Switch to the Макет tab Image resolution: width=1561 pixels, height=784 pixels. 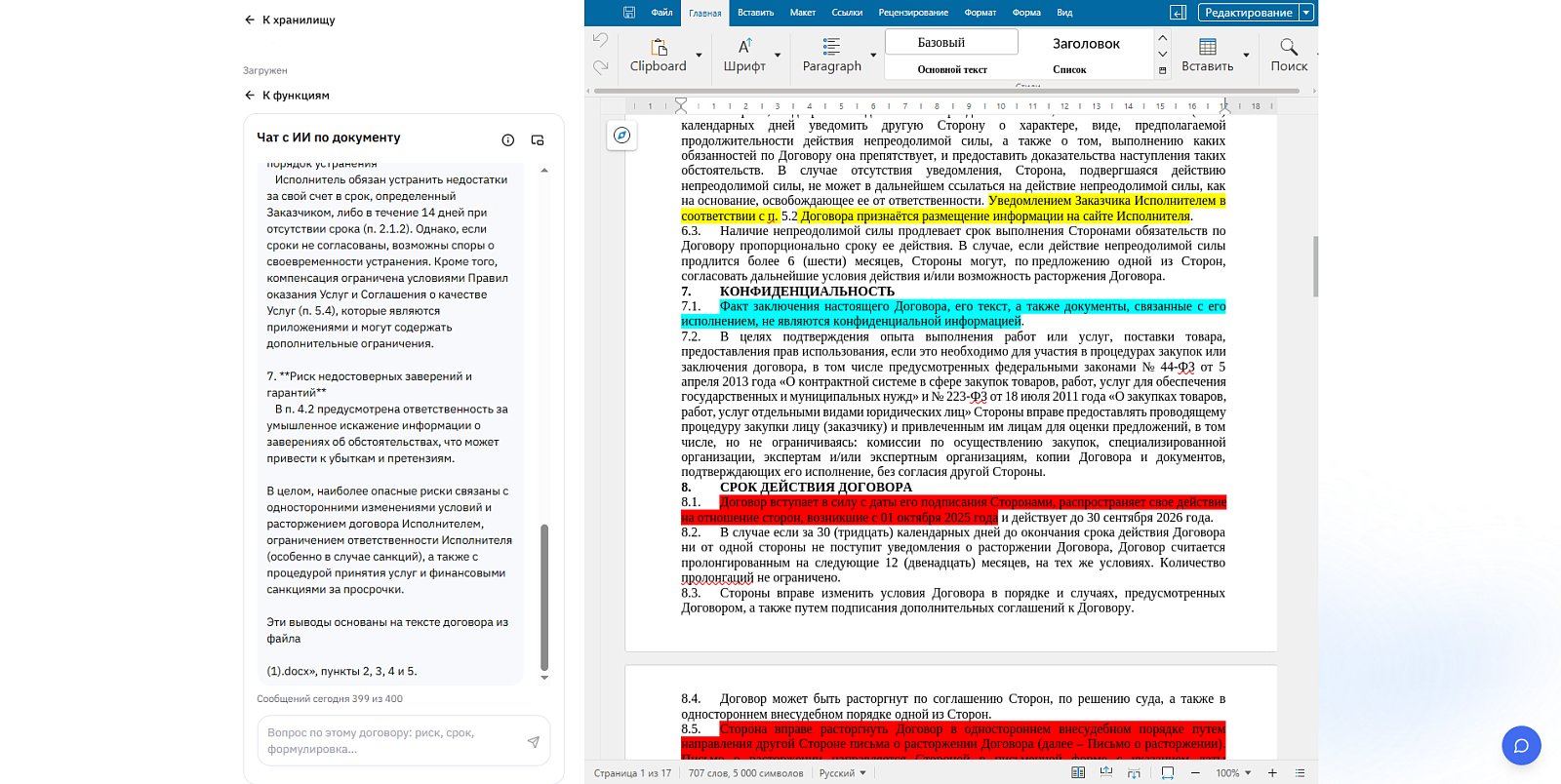click(x=803, y=13)
